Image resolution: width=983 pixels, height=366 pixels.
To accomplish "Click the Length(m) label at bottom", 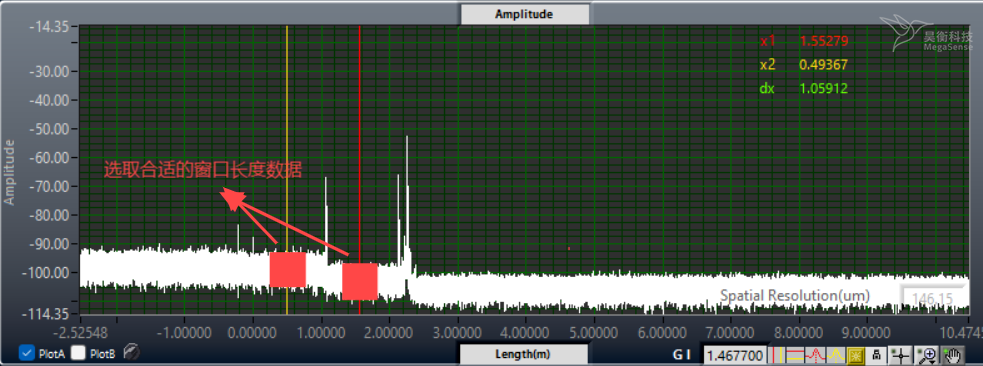I will pyautogui.click(x=523, y=354).
